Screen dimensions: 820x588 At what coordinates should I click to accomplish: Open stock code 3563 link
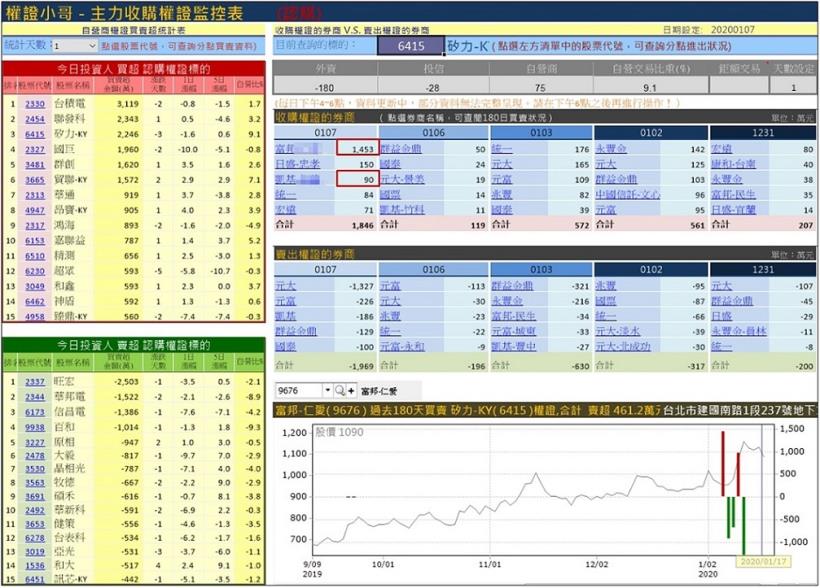pos(35,483)
